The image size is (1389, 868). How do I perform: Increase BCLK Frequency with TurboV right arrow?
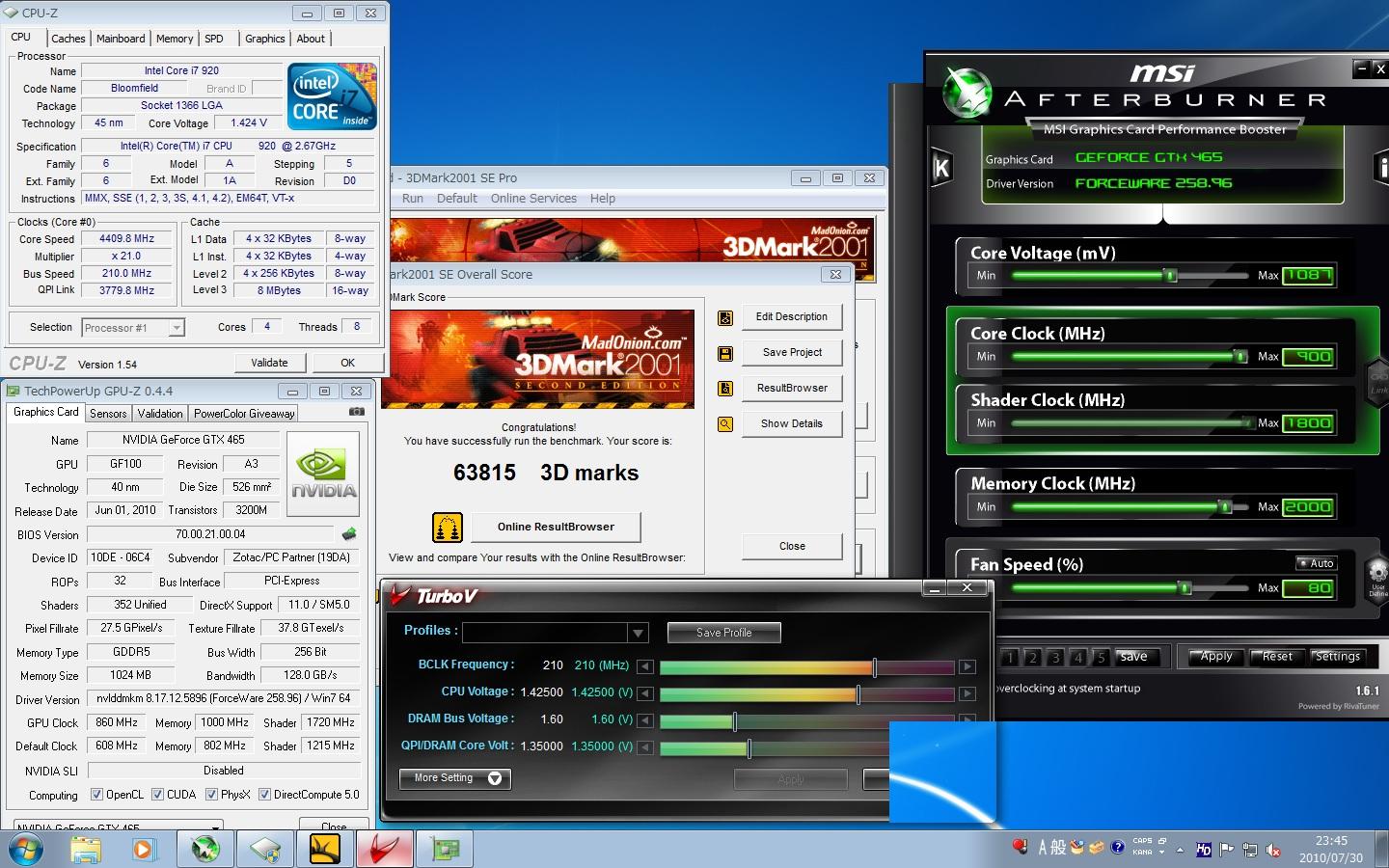[x=967, y=666]
